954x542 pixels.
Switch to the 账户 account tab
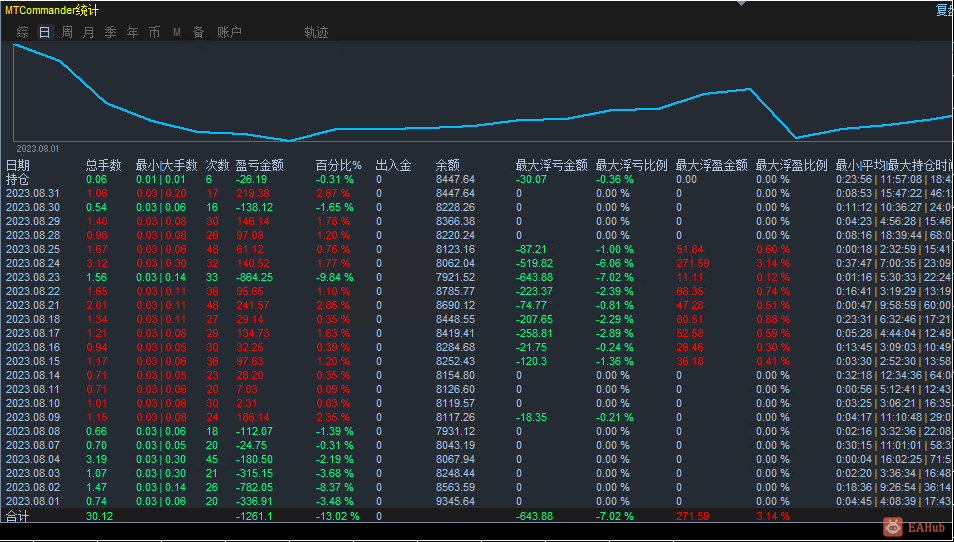[x=229, y=32]
